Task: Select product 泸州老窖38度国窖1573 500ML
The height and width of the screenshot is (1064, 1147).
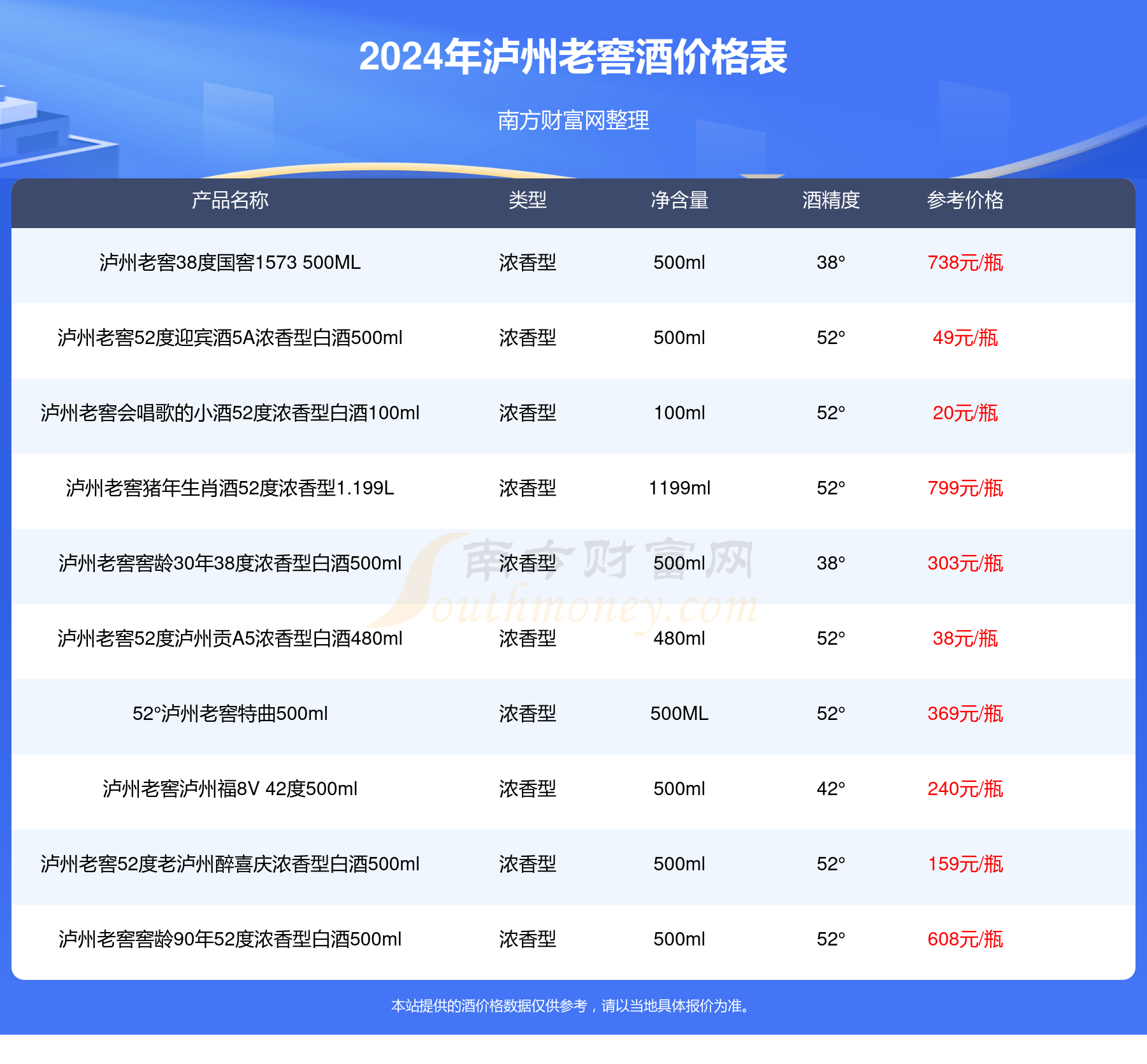Action: point(230,262)
